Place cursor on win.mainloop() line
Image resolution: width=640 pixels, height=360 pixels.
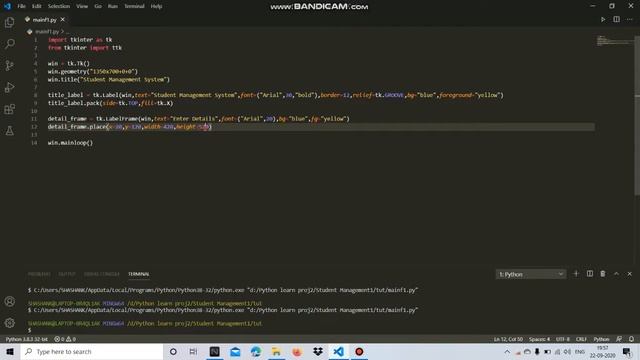click(70, 143)
